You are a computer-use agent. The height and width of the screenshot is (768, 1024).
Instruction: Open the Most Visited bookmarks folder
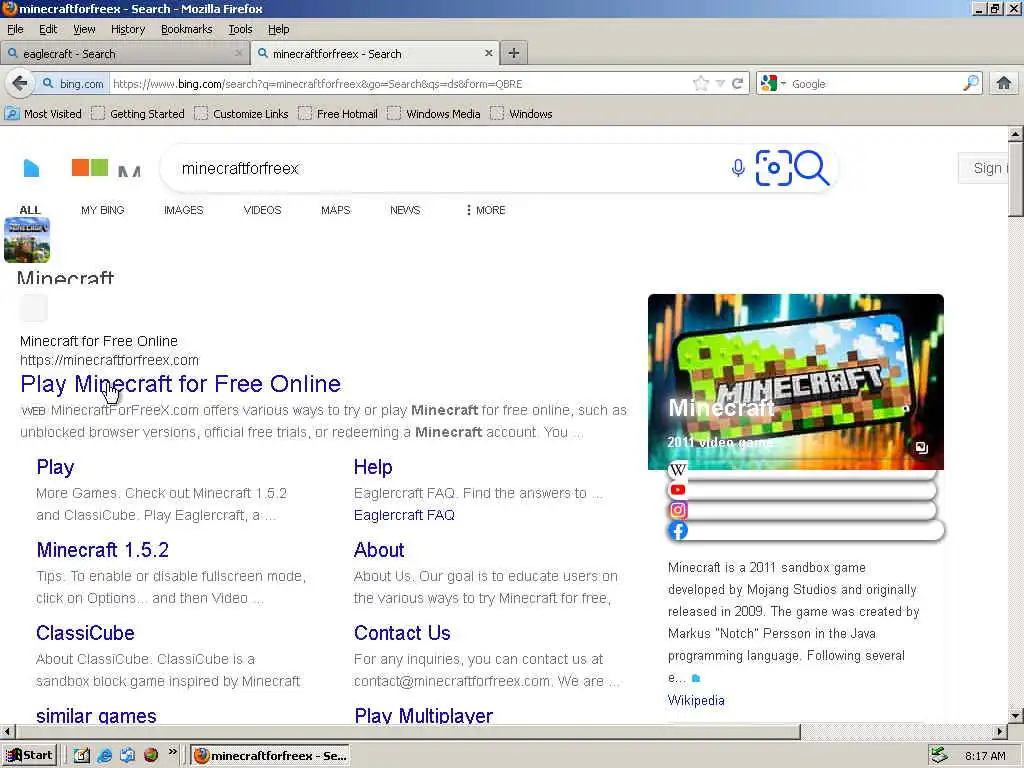coord(43,114)
